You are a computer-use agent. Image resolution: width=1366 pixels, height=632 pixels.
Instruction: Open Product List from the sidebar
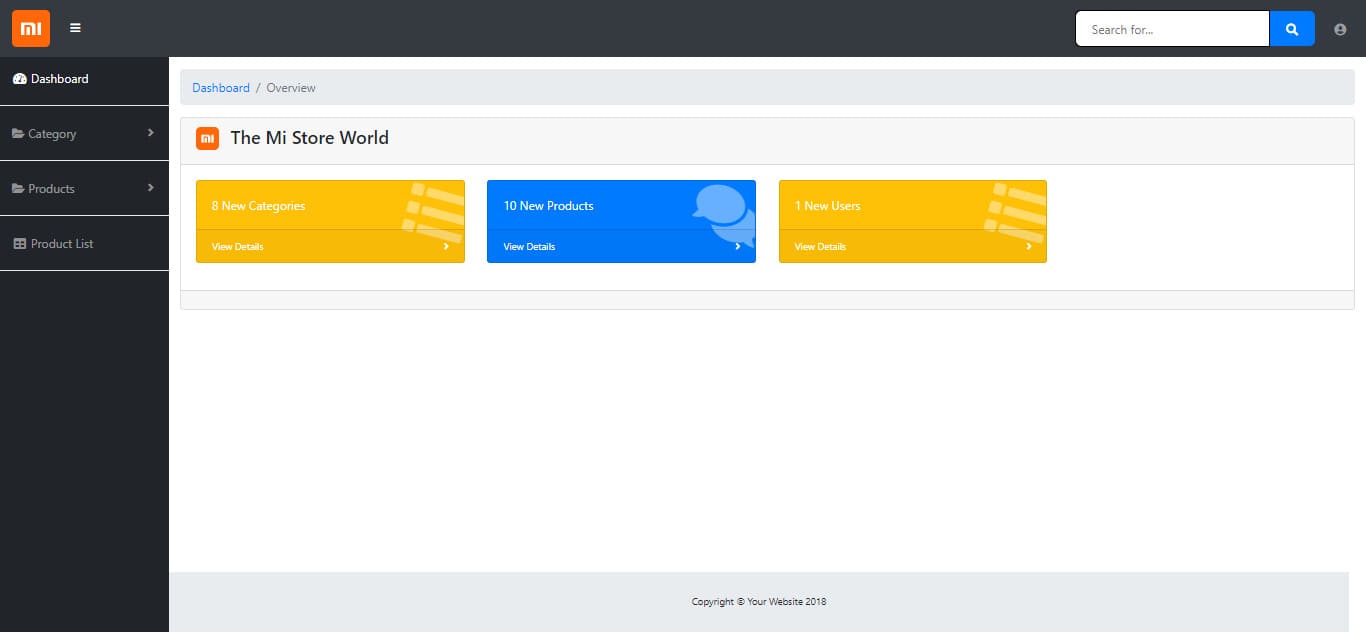pyautogui.click(x=62, y=243)
